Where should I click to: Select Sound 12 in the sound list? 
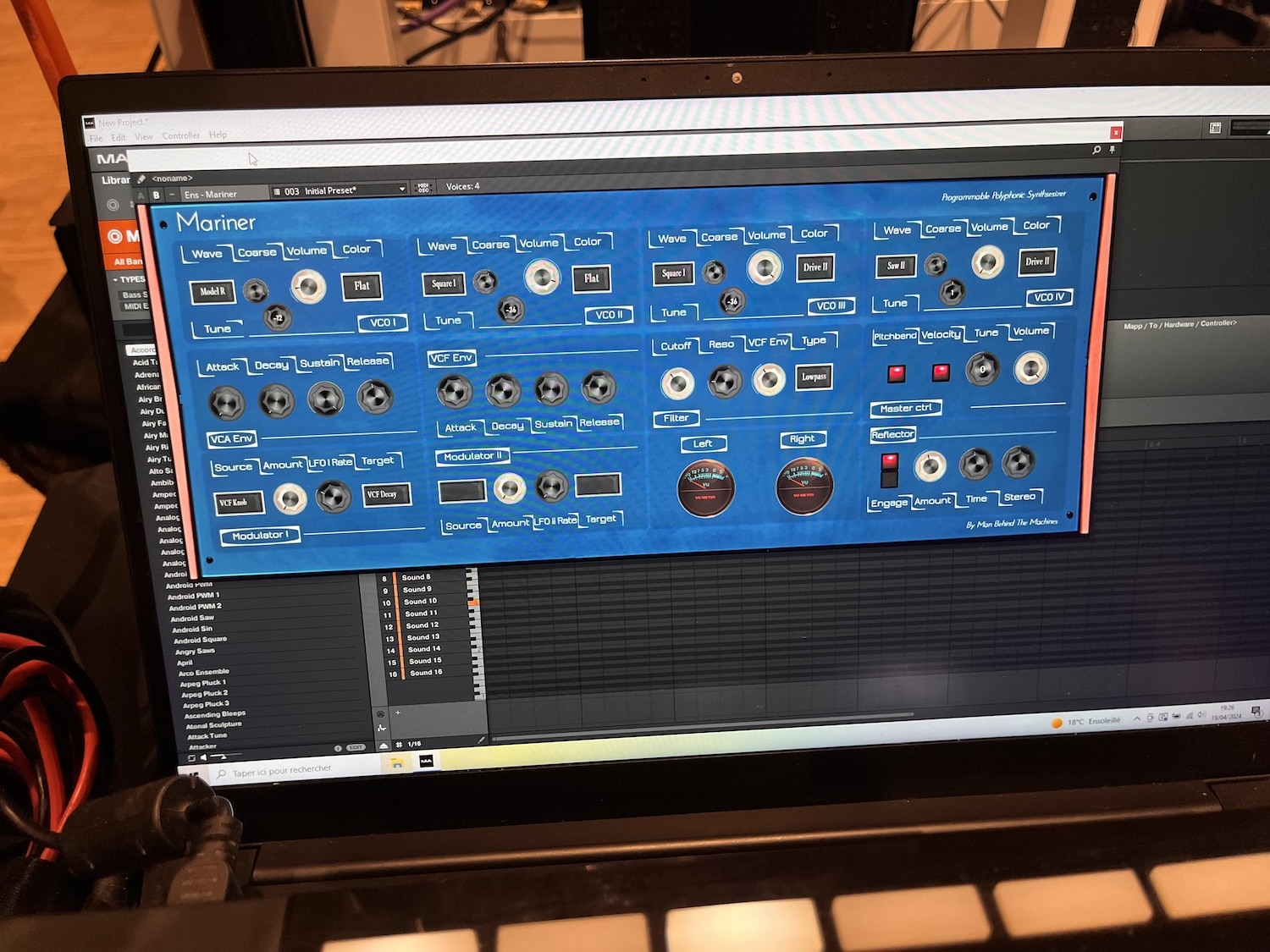(x=422, y=625)
